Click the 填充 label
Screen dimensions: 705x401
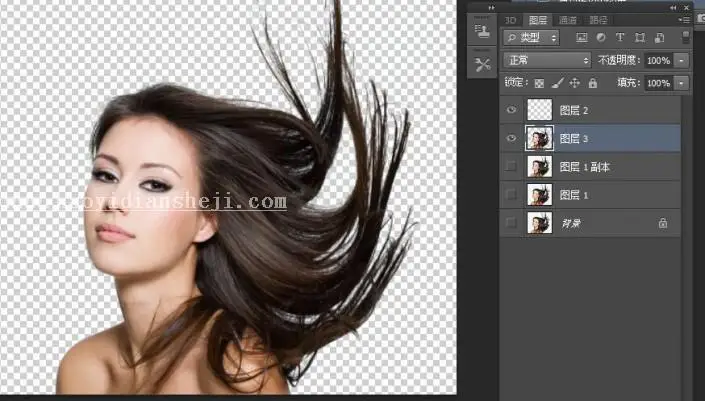coord(628,83)
